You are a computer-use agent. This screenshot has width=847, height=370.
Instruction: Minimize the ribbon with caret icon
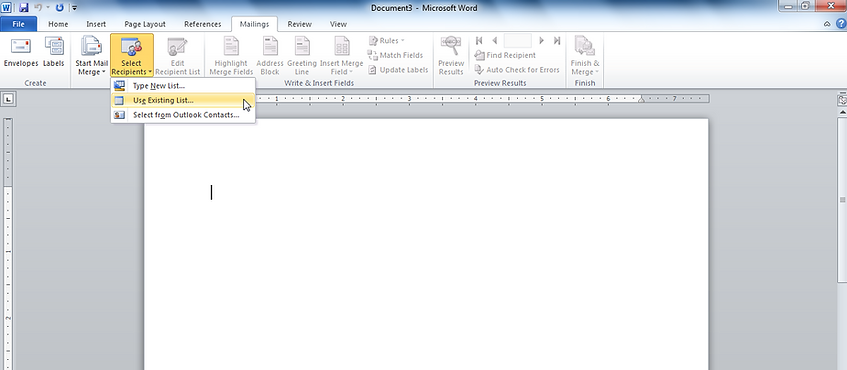point(827,24)
